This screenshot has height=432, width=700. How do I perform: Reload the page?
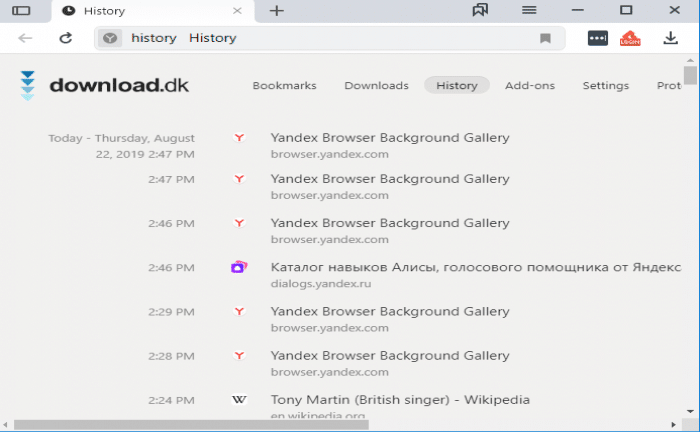click(x=66, y=38)
